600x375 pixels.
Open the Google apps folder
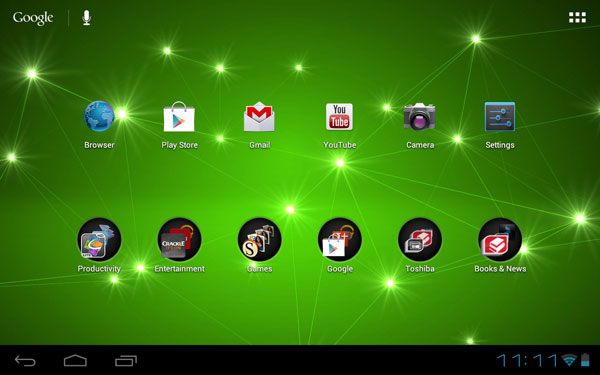(339, 240)
